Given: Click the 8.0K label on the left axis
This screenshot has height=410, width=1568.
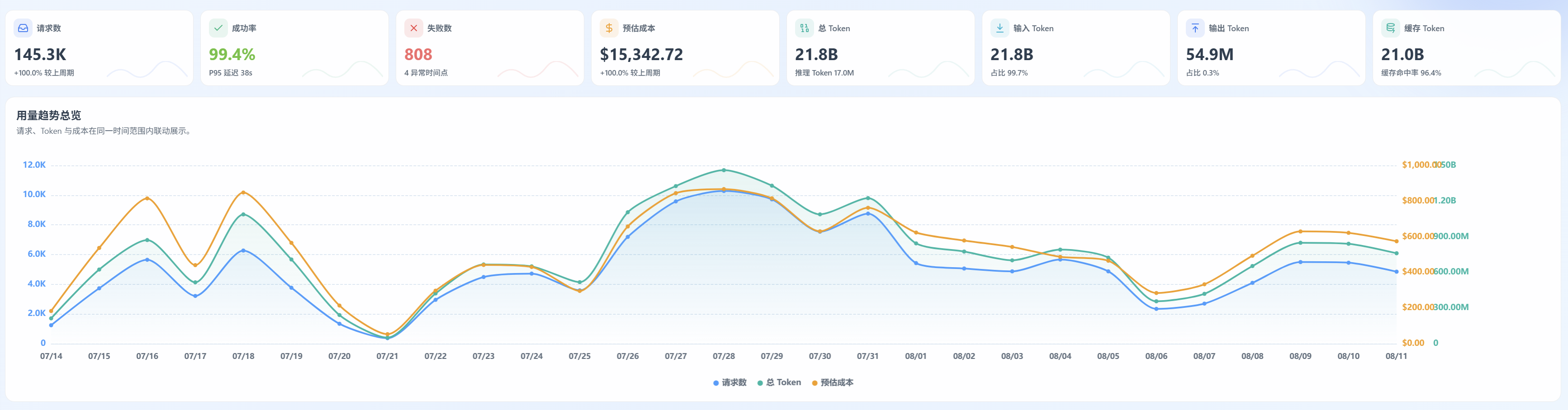Looking at the screenshot, I should [x=37, y=225].
